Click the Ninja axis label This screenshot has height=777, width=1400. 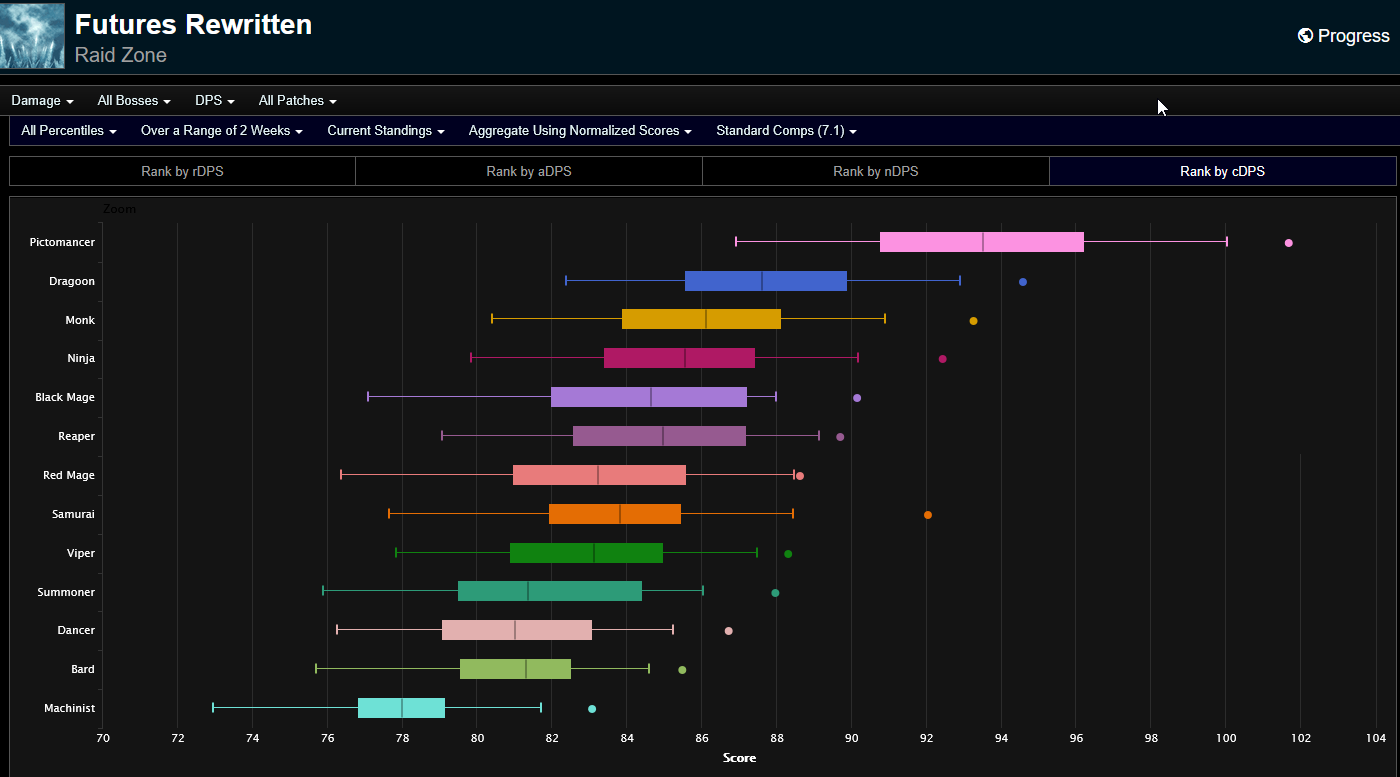click(81, 359)
